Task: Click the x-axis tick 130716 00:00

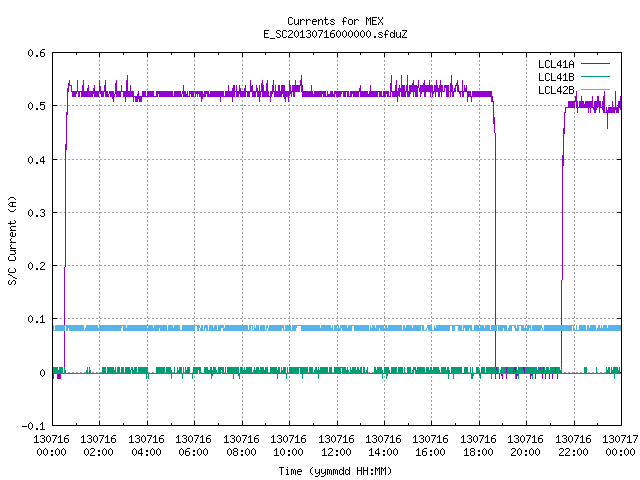Action: tap(51, 446)
